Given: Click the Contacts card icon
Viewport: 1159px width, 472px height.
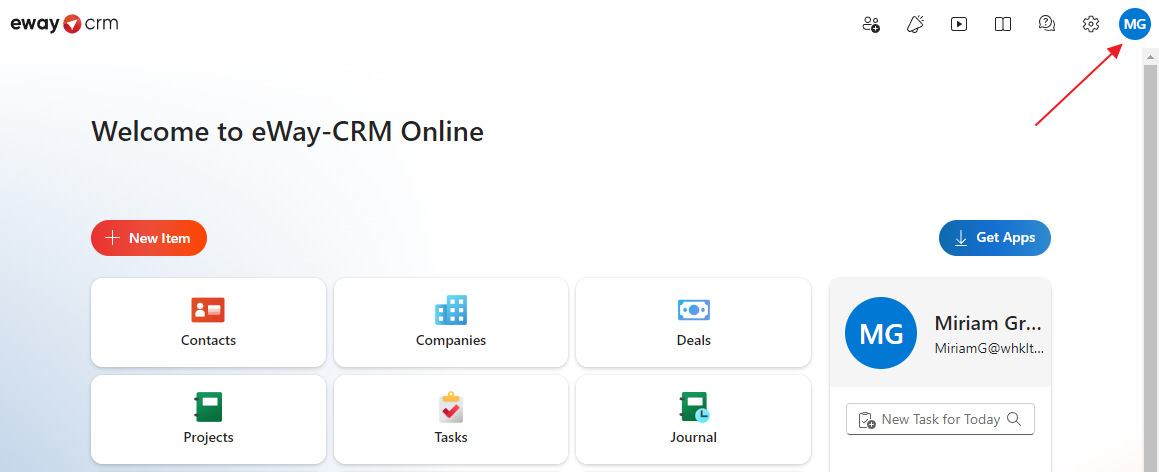Looking at the screenshot, I should 208,310.
